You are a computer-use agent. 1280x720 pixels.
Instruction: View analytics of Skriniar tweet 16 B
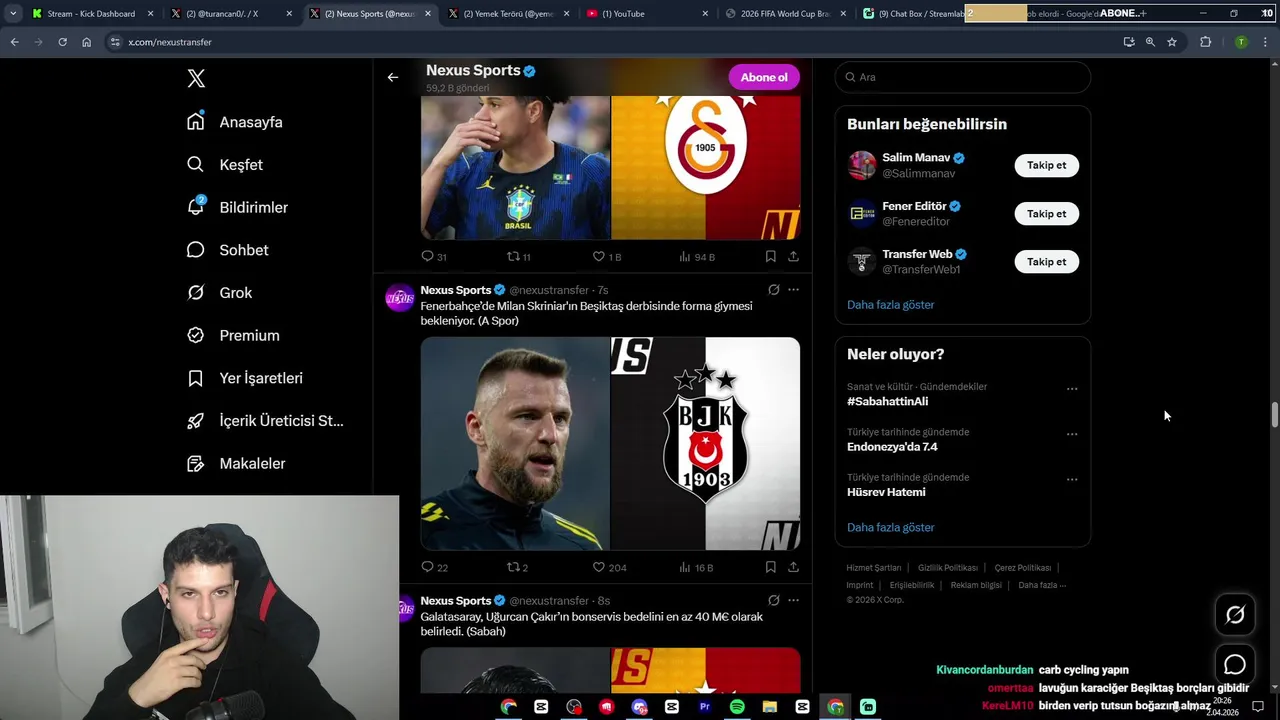(695, 567)
